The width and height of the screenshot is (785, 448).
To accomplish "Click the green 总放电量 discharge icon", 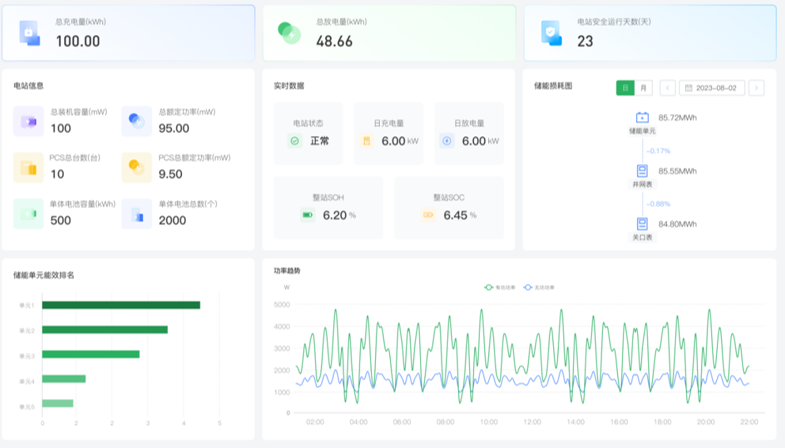I will pyautogui.click(x=289, y=33).
